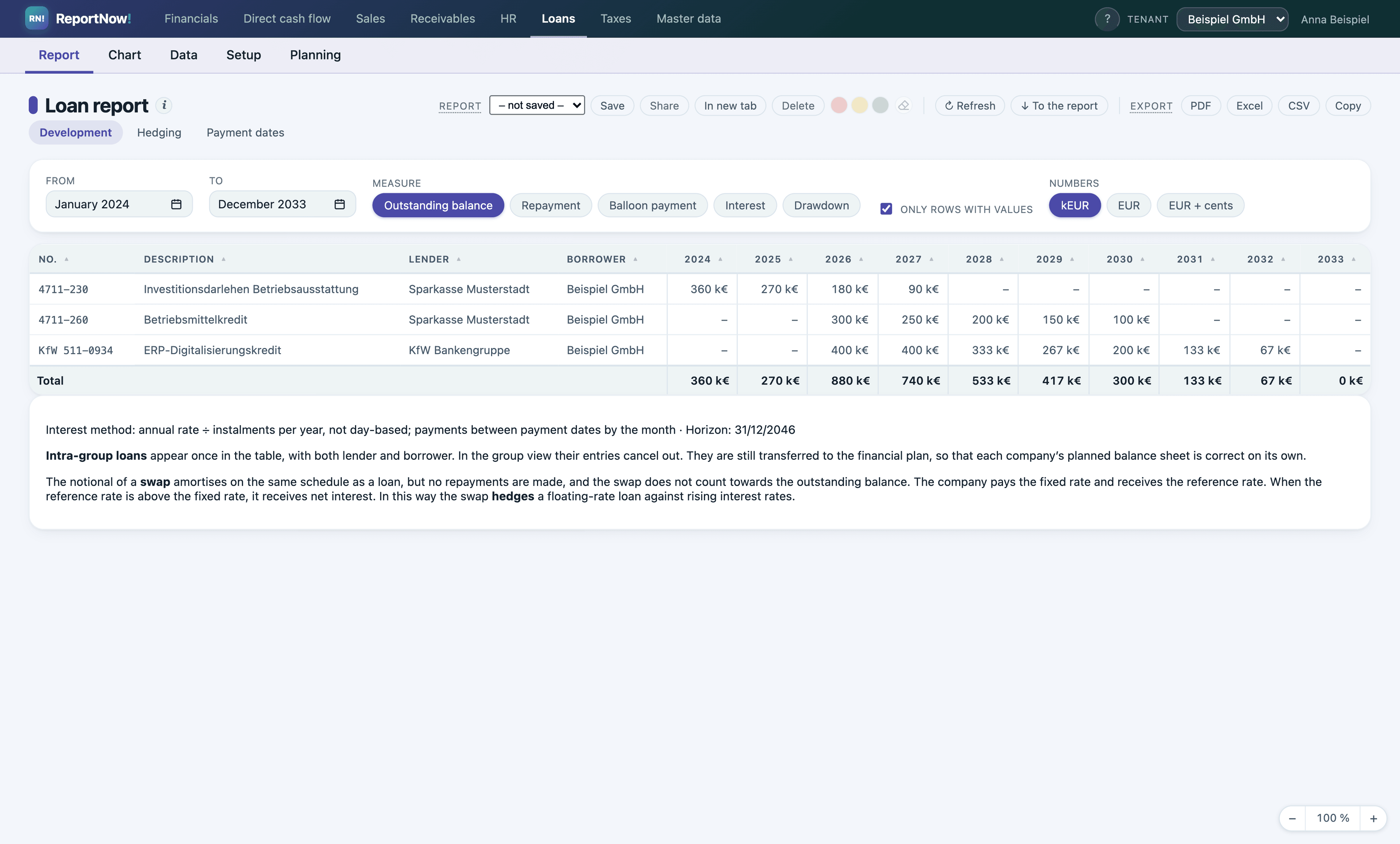Select Outstanding balance measure

438,205
